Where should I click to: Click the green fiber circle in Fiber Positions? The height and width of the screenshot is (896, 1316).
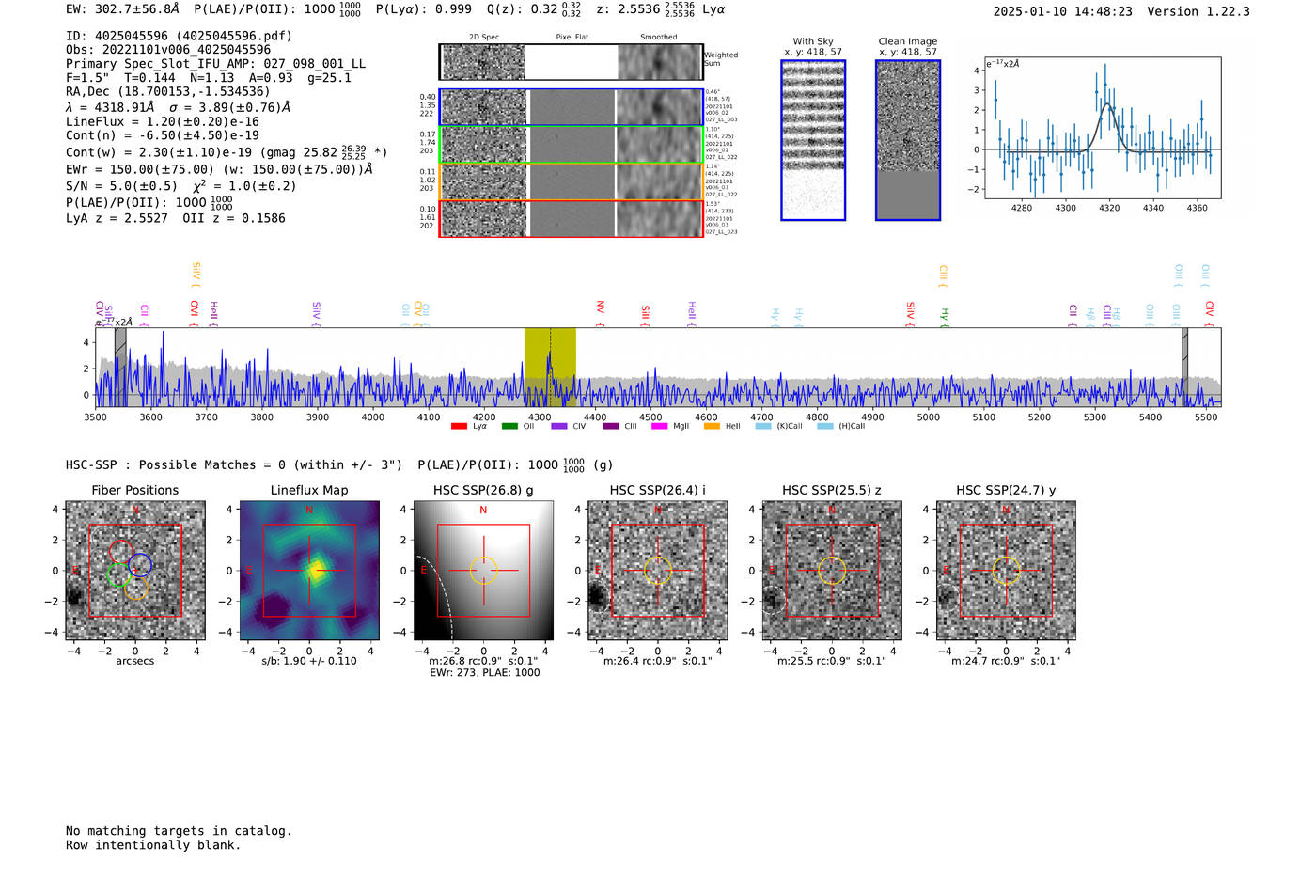tap(118, 575)
